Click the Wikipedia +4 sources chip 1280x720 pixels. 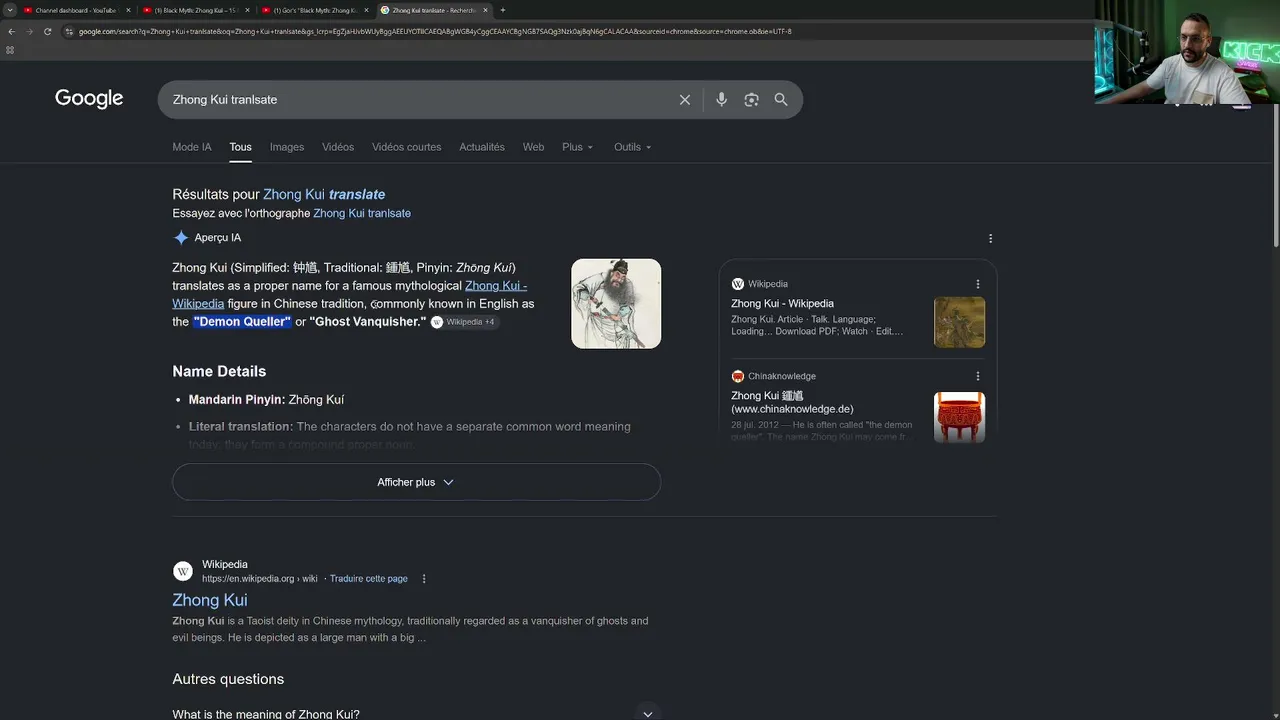pos(464,322)
